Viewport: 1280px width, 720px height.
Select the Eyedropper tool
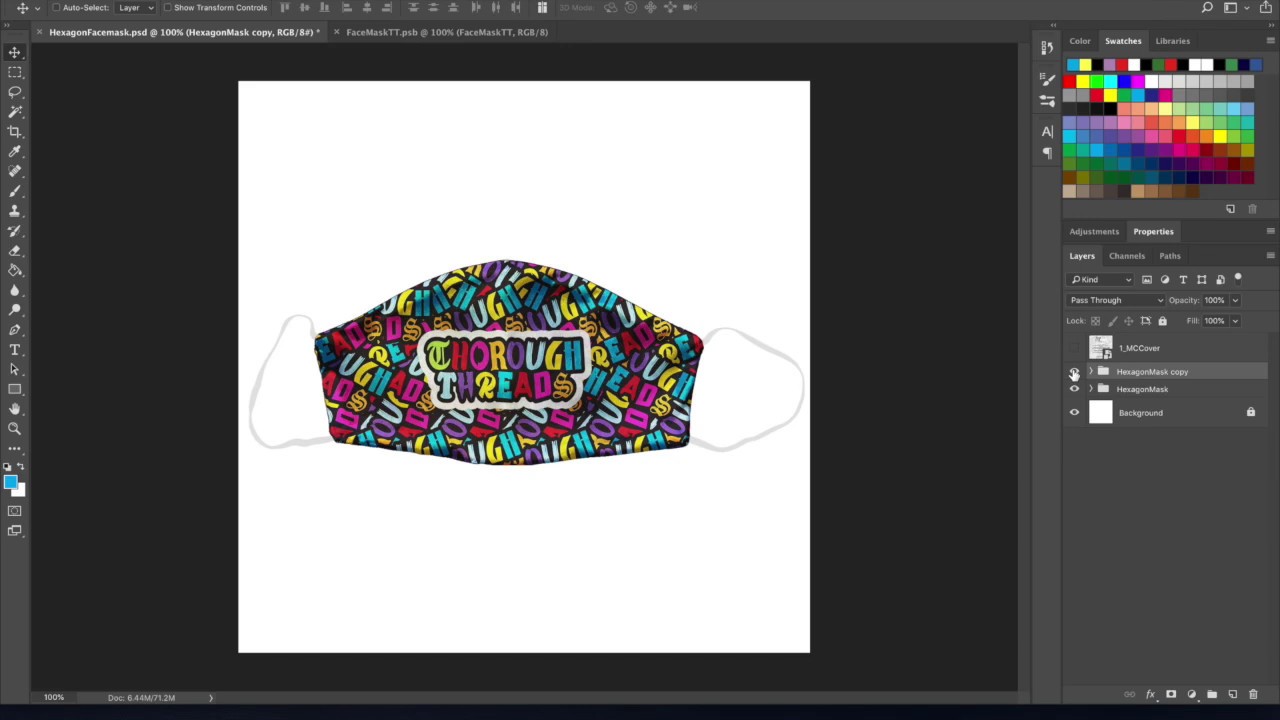click(15, 152)
